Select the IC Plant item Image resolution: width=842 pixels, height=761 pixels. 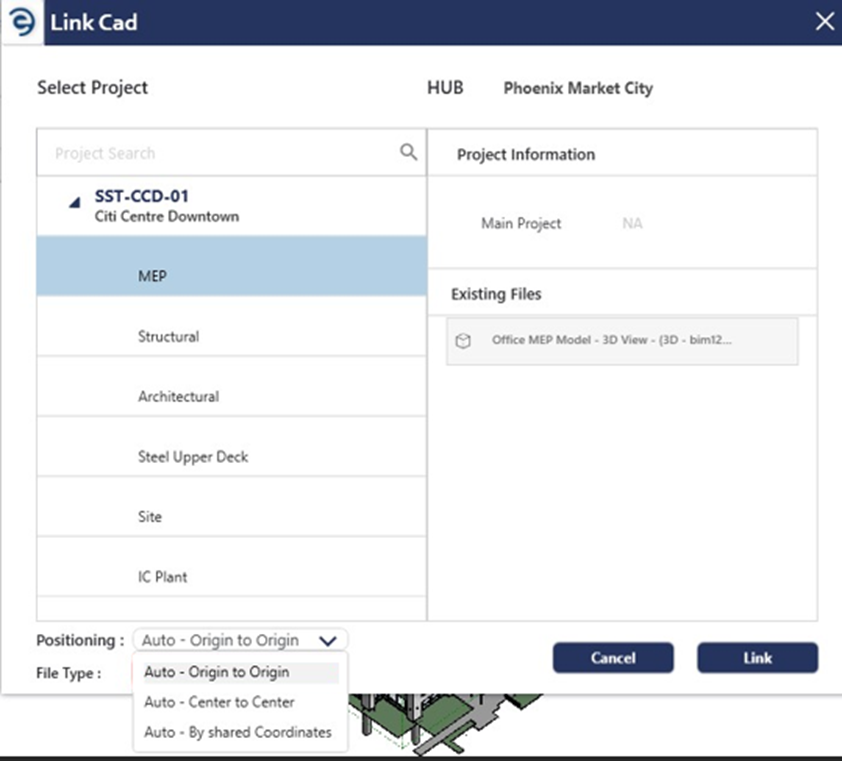click(x=162, y=577)
